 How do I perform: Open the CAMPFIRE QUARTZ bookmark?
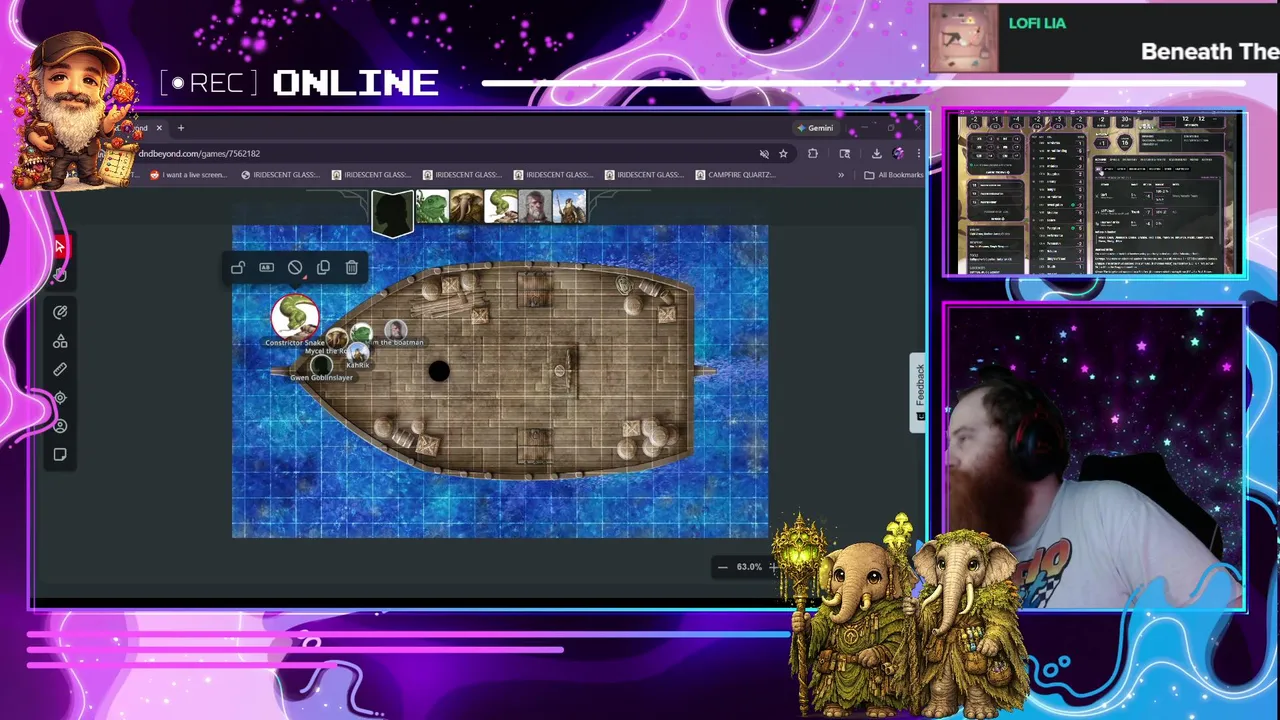[x=734, y=175]
